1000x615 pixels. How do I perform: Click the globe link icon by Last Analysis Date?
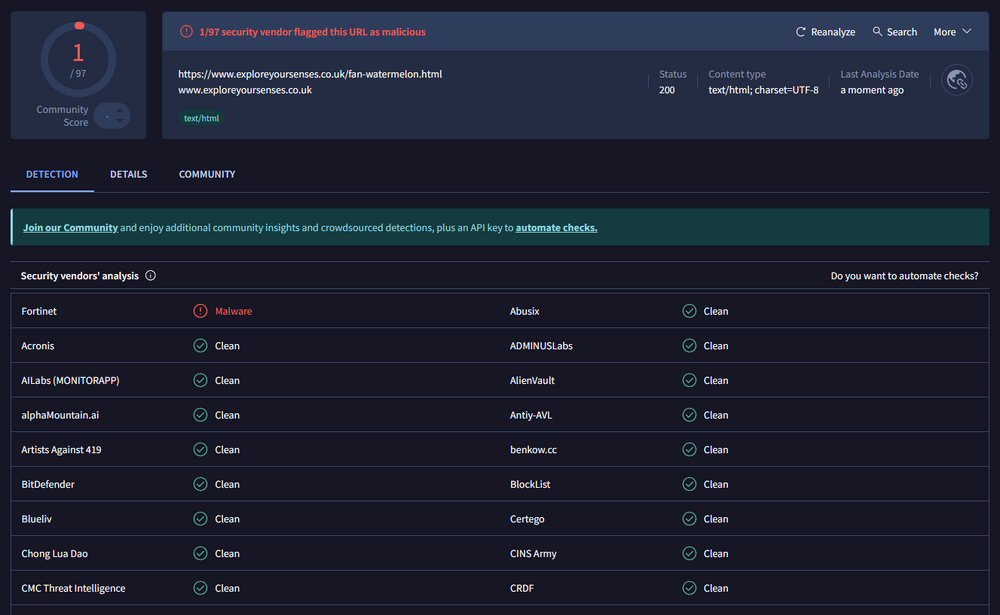[x=957, y=80]
